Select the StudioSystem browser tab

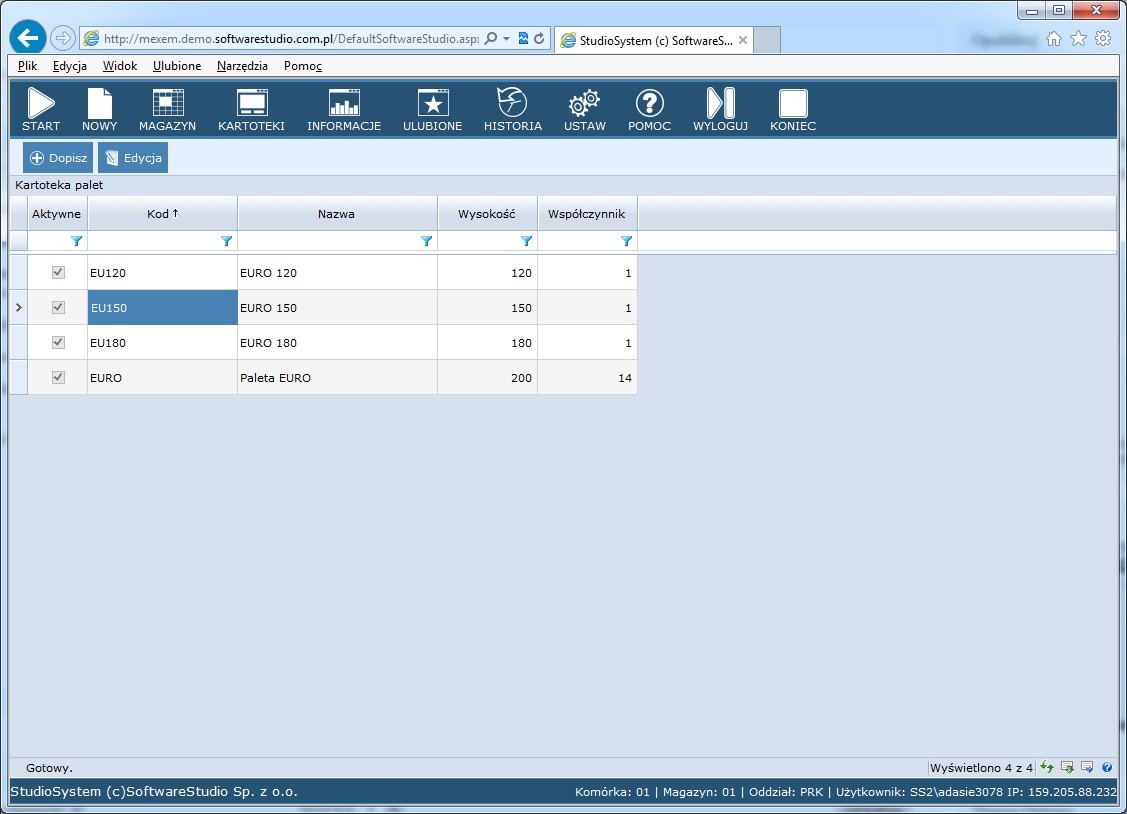click(654, 40)
